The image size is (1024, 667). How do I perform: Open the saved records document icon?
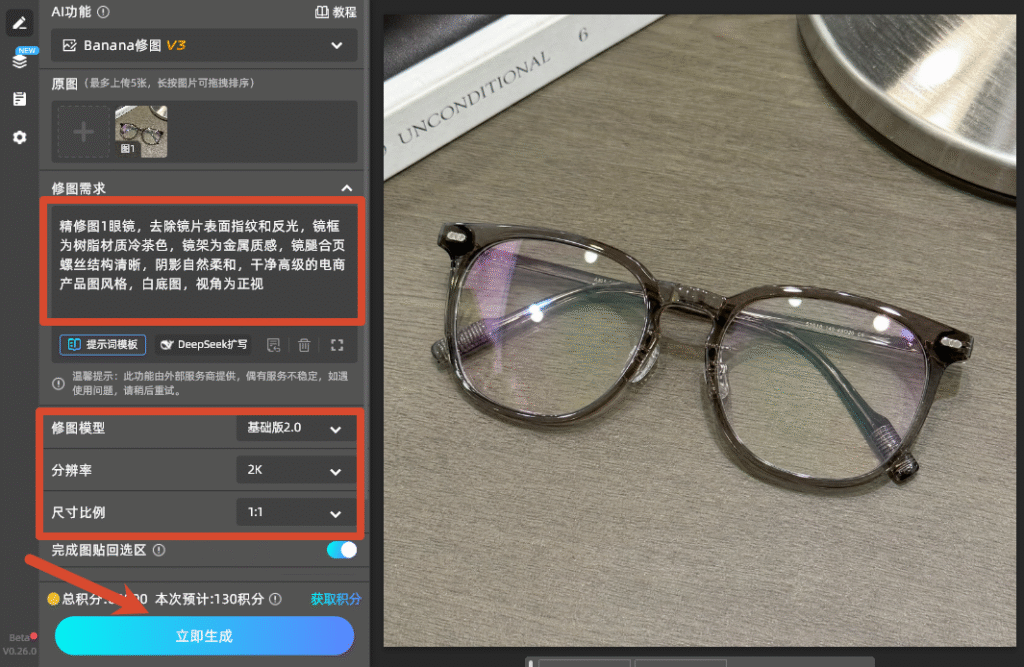click(20, 99)
